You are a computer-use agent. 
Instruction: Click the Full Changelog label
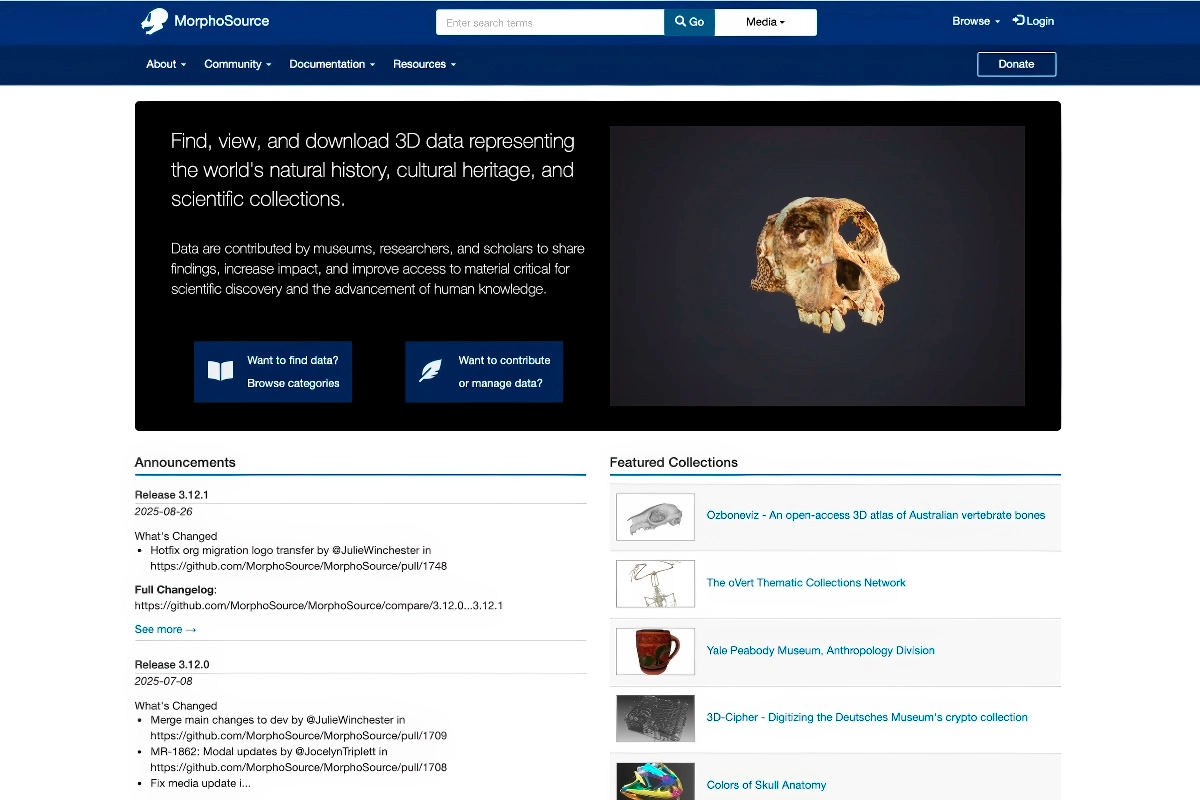pyautogui.click(x=176, y=590)
